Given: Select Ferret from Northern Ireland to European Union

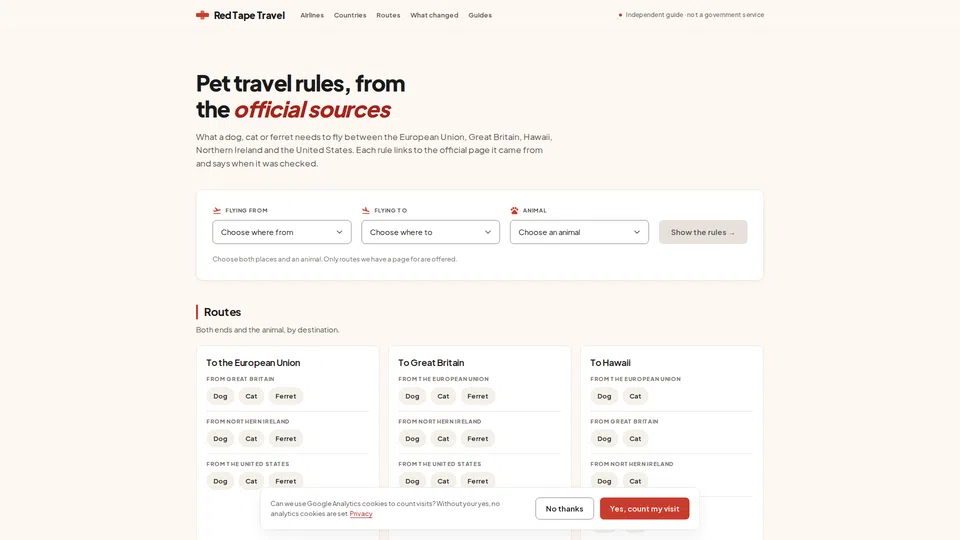Looking at the screenshot, I should [285, 438].
